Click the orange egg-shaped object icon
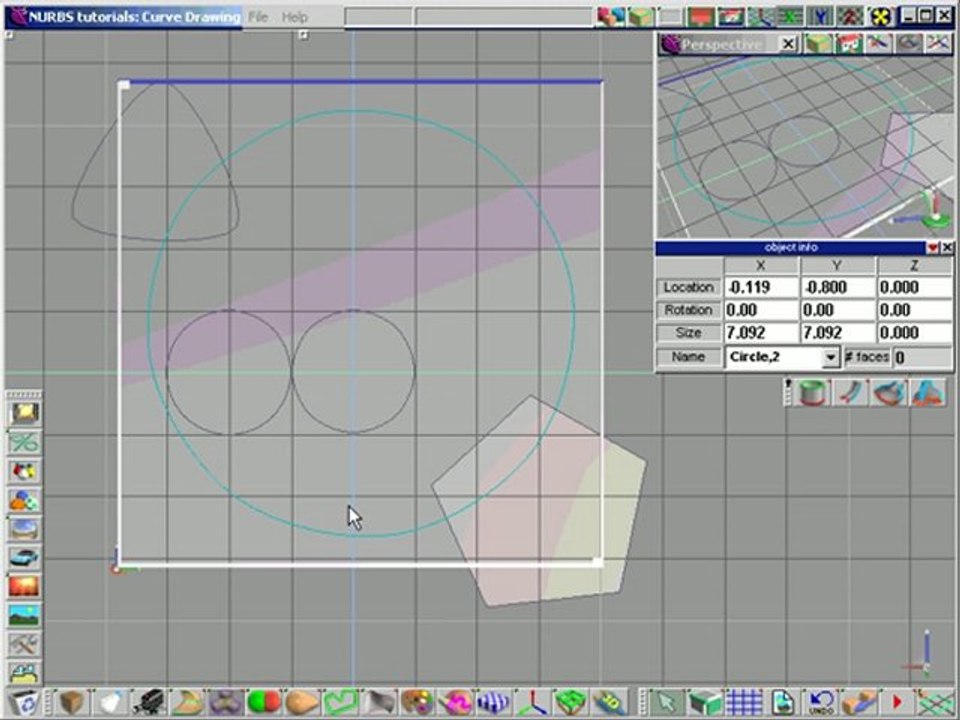Screen dimensions: 960x720 [302, 702]
